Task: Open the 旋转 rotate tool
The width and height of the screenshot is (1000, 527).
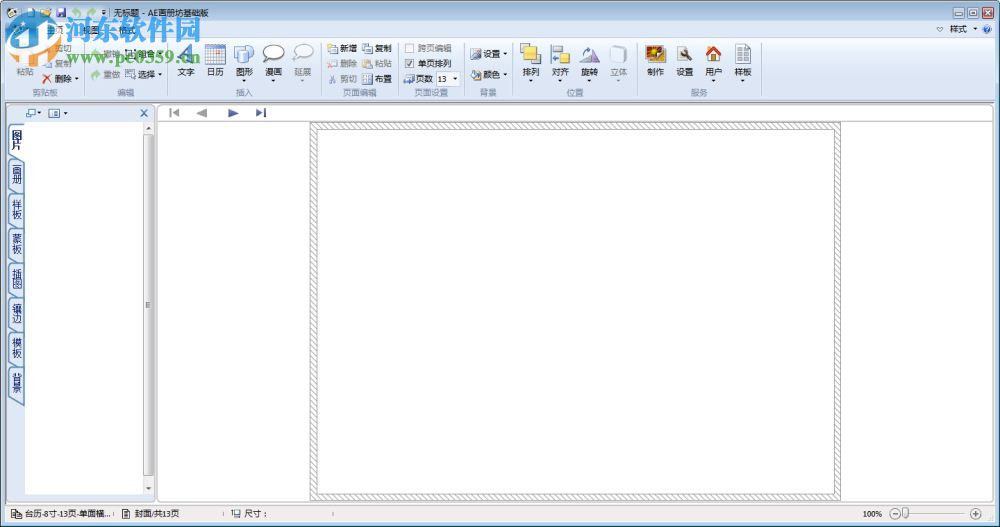Action: click(x=589, y=63)
